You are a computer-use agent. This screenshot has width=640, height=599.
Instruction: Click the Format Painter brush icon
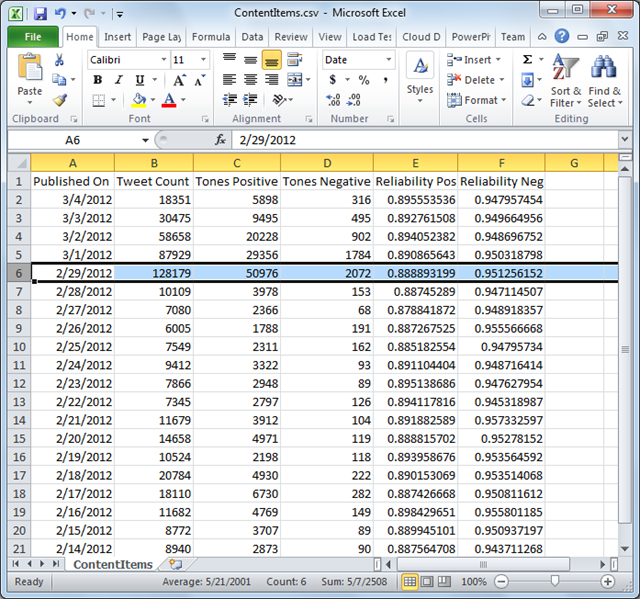click(60, 100)
